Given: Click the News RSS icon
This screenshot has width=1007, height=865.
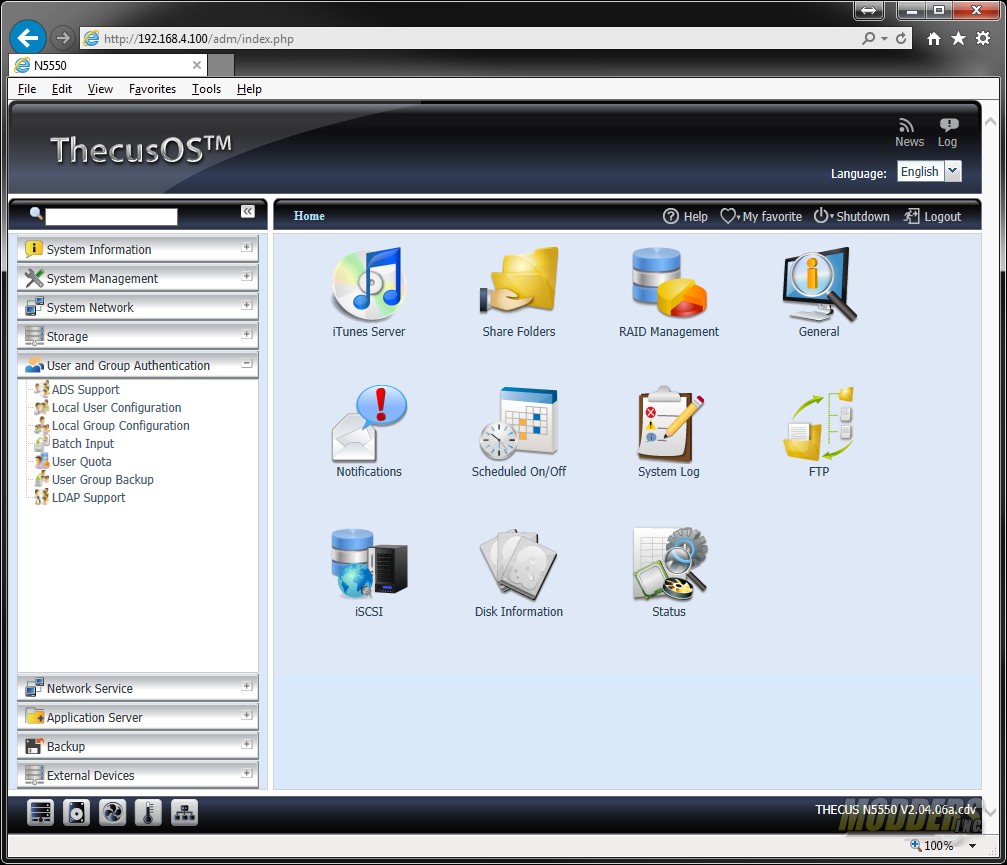Looking at the screenshot, I should tap(906, 125).
